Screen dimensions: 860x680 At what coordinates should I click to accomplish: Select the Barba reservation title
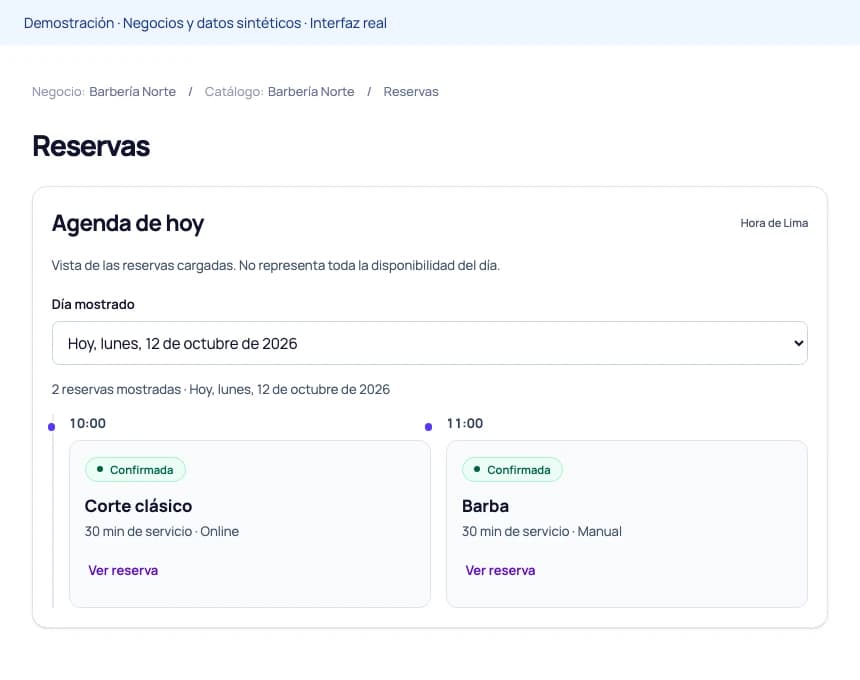(x=485, y=506)
